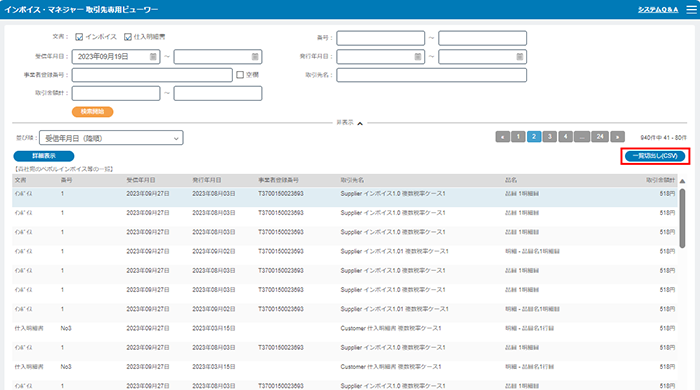
Task: Click the 取引先名 input field
Action: [431, 75]
